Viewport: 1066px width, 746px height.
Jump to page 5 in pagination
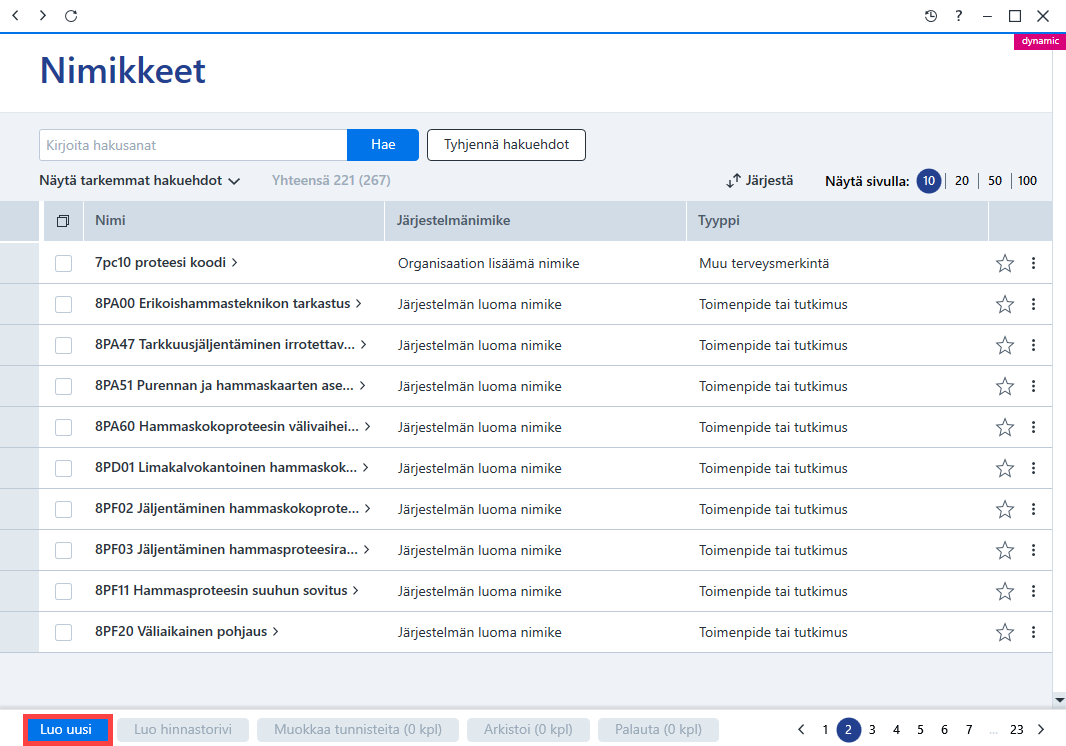point(920,730)
